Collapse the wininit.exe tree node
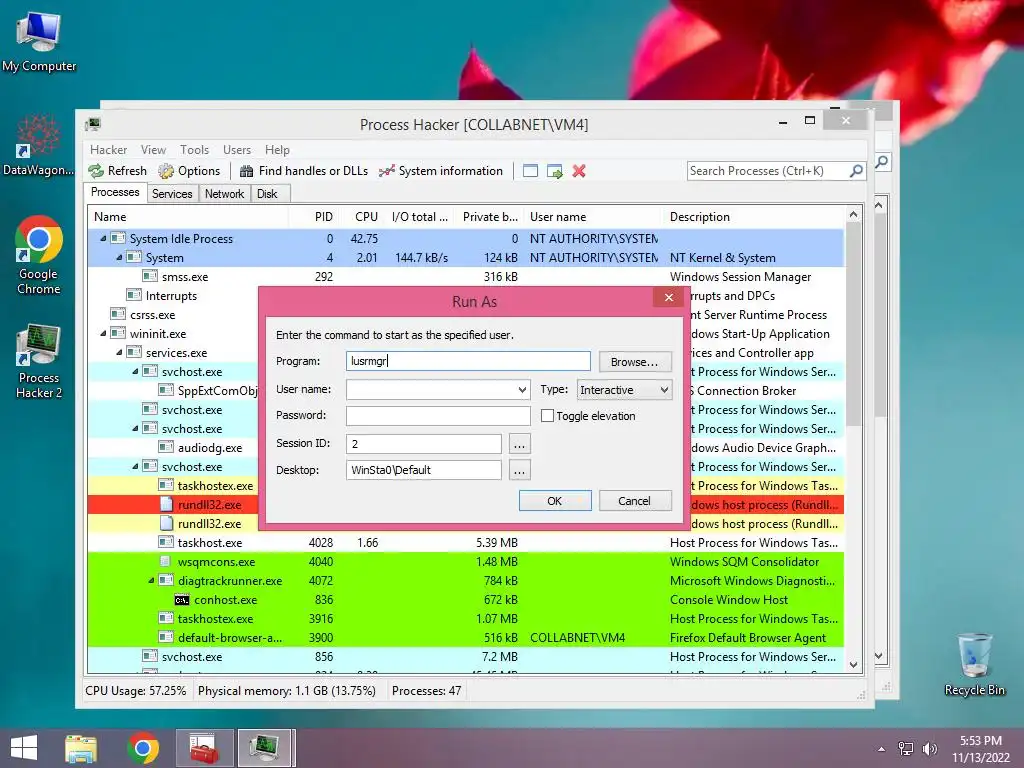 103,333
